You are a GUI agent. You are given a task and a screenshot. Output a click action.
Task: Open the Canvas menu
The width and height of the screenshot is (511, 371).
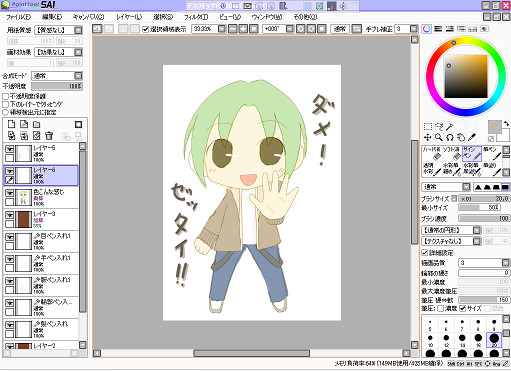[88, 17]
